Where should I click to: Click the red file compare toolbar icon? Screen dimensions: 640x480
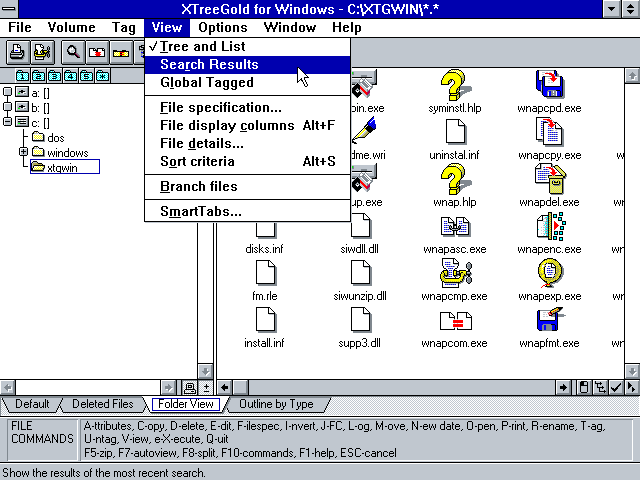click(97, 52)
